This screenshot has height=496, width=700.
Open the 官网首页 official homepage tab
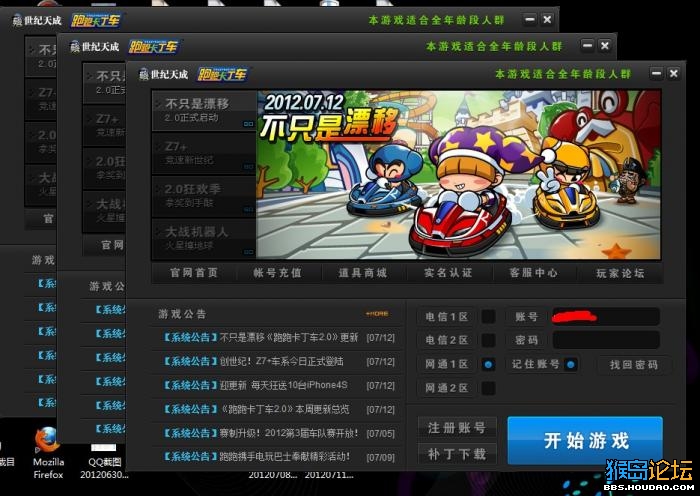coord(194,272)
